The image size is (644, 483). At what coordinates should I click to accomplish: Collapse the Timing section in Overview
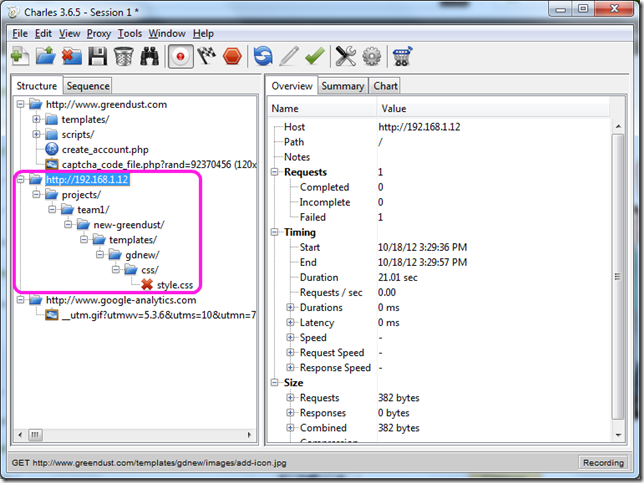[x=274, y=232]
